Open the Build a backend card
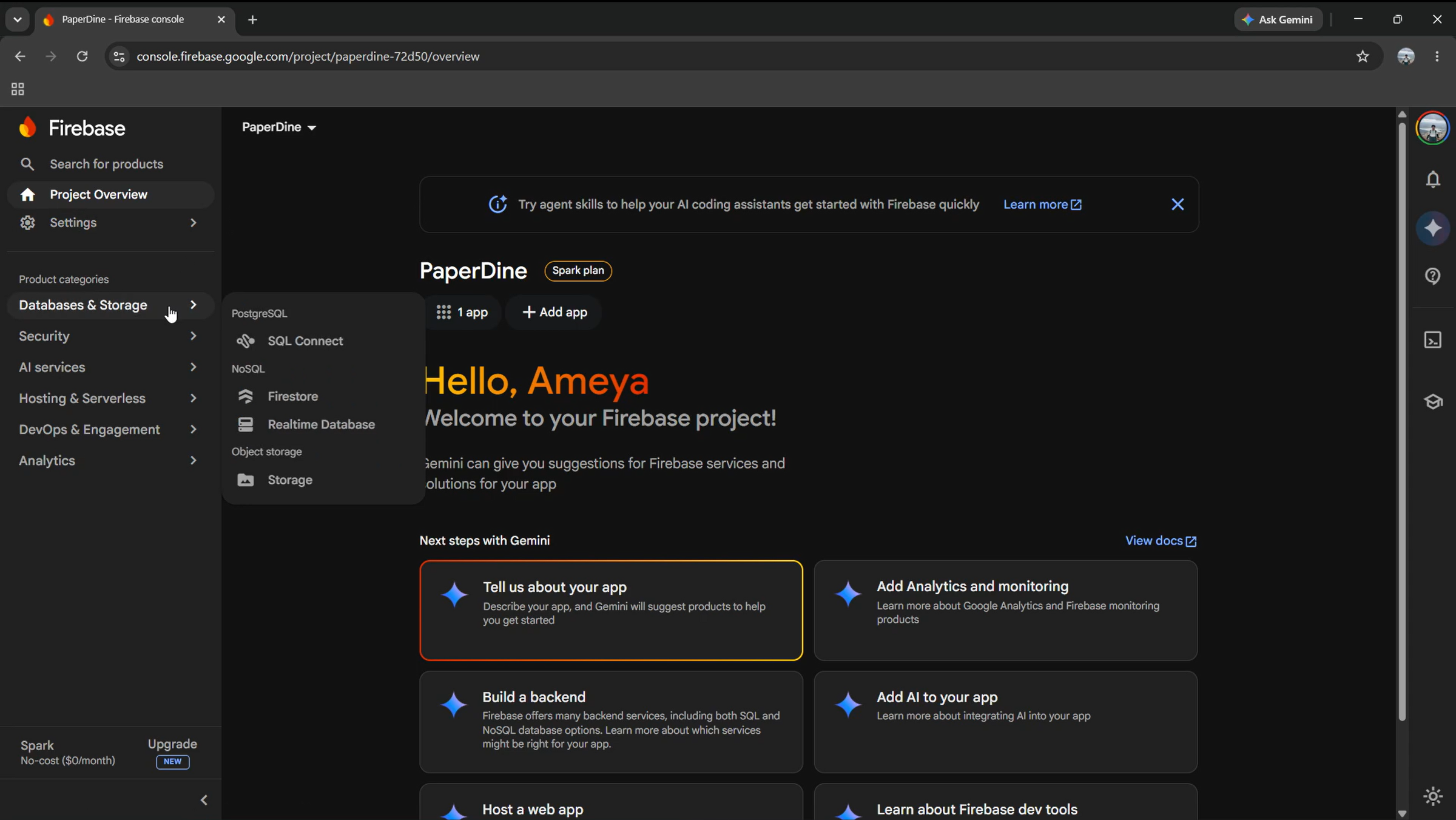Viewport: 1456px width, 820px height. pos(611,722)
